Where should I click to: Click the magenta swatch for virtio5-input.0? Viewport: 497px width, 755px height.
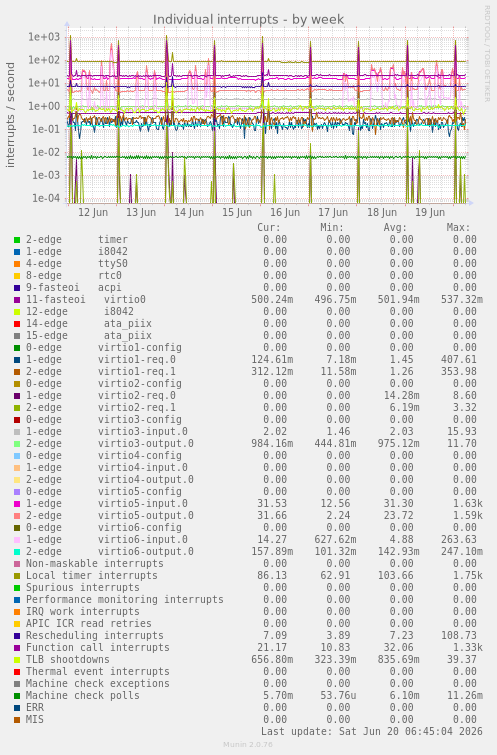pyautogui.click(x=17, y=504)
